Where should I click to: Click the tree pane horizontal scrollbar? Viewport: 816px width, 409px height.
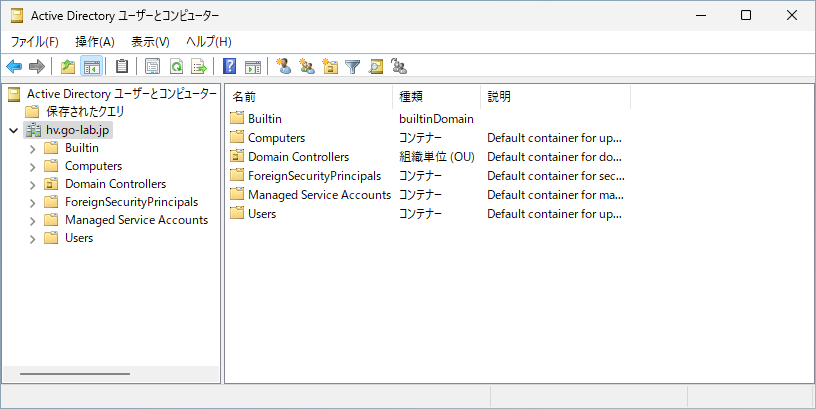pyautogui.click(x=75, y=374)
